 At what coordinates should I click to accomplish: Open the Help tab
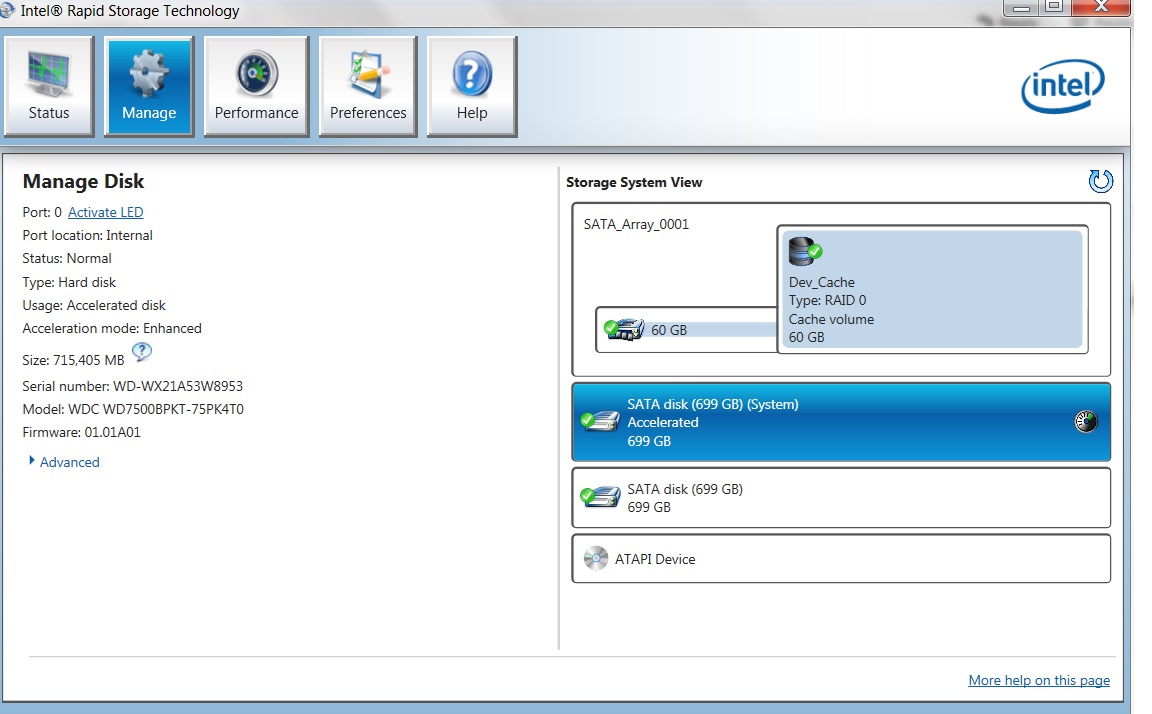(x=472, y=87)
